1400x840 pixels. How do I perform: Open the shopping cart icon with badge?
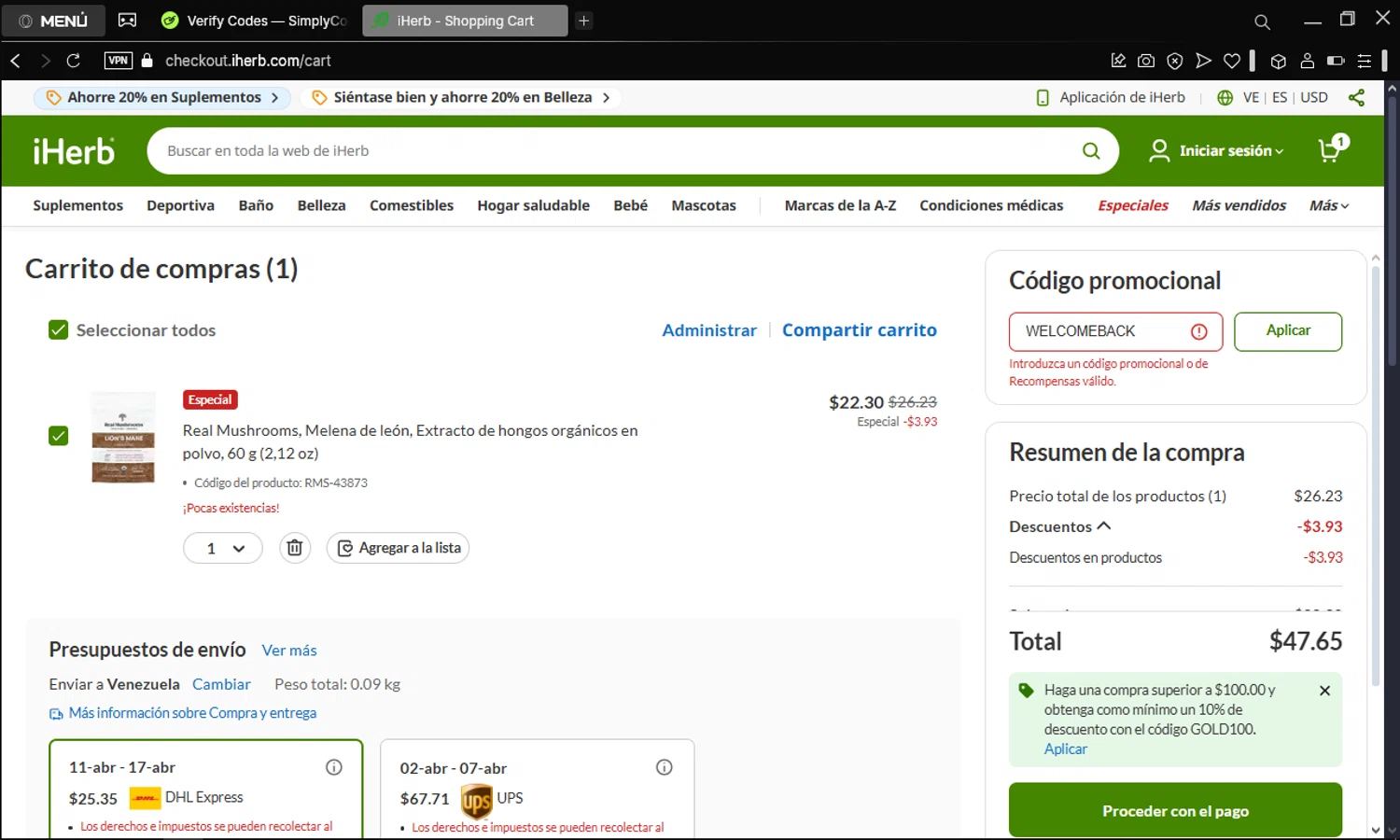point(1333,148)
